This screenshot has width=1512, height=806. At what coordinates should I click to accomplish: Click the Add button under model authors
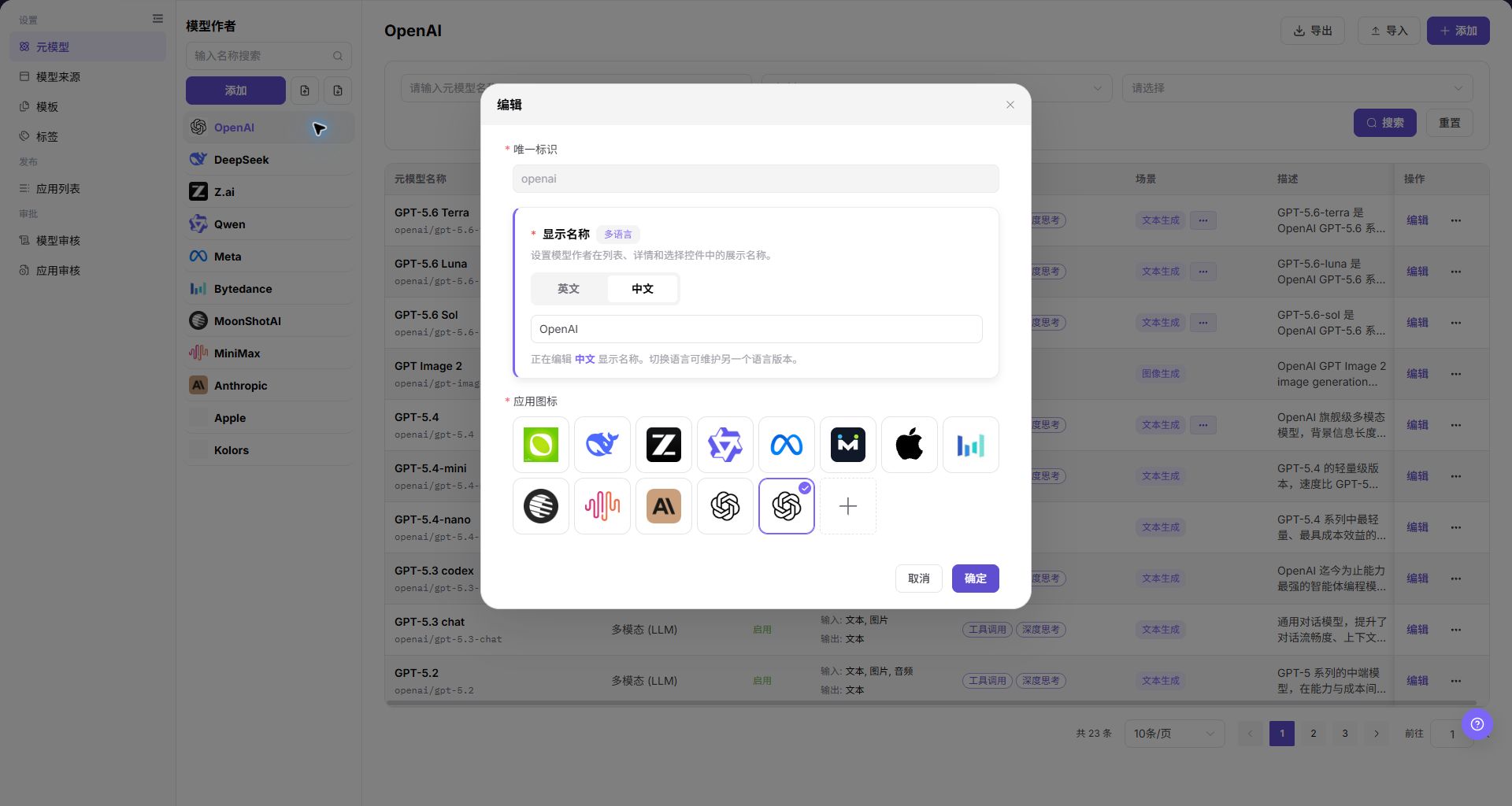pyautogui.click(x=235, y=91)
